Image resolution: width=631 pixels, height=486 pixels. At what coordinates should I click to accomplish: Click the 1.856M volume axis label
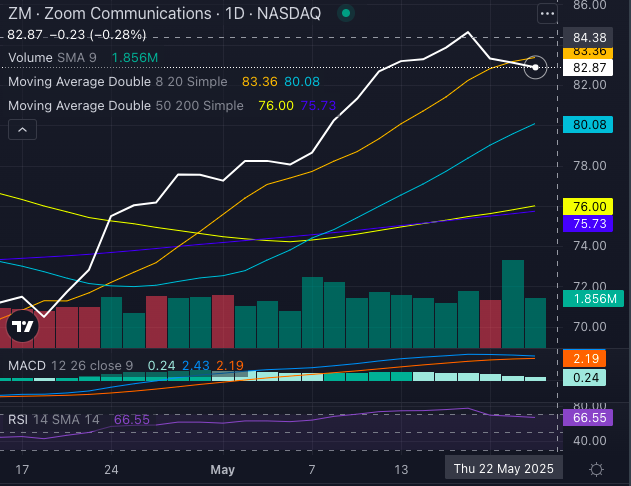593,299
